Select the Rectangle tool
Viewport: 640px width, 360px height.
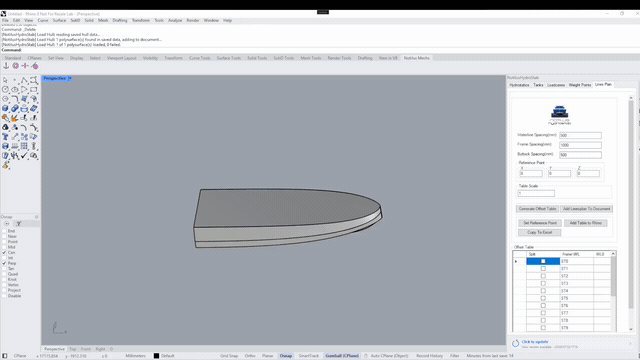[x=33, y=89]
